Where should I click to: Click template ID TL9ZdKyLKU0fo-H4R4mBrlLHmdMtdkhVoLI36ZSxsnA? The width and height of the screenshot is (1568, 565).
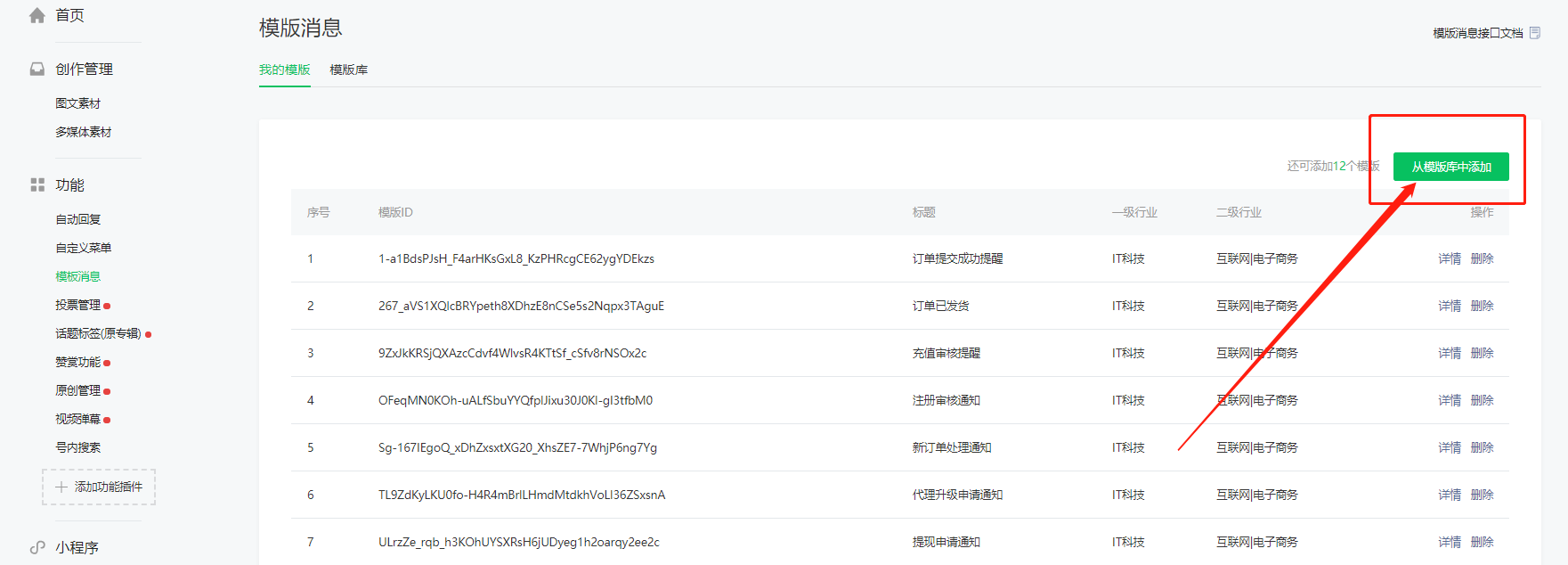click(522, 495)
